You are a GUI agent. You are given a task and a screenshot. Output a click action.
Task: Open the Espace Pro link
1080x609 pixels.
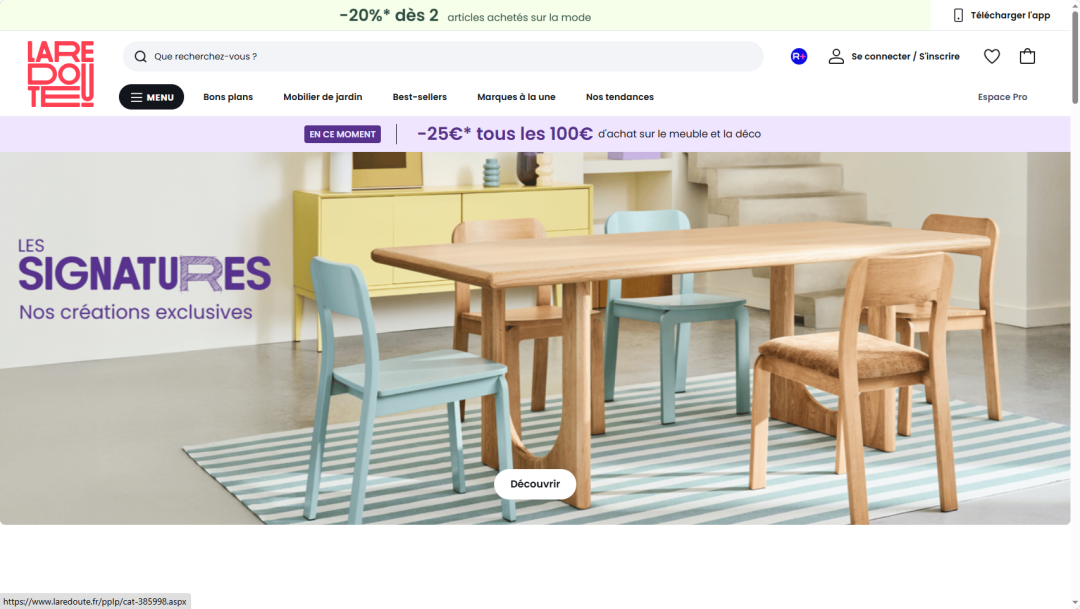click(x=1002, y=97)
